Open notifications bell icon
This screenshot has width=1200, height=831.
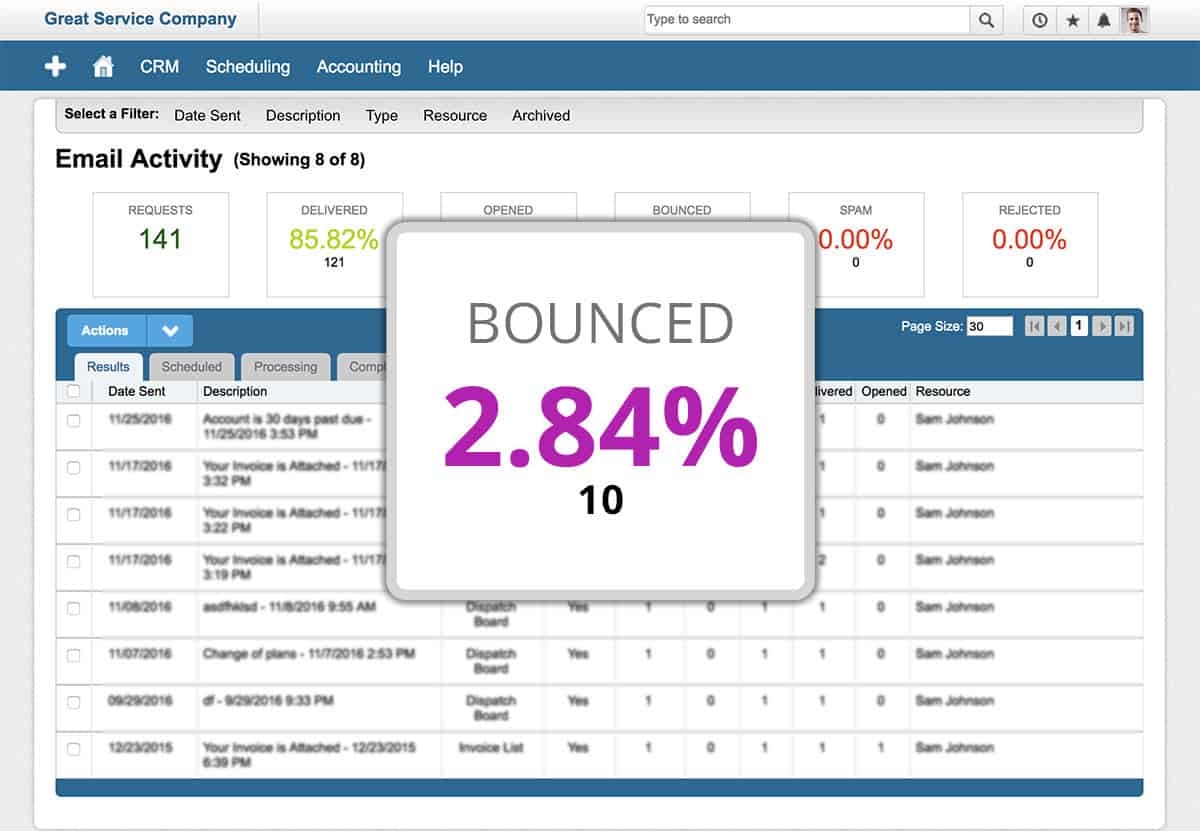tap(1104, 20)
